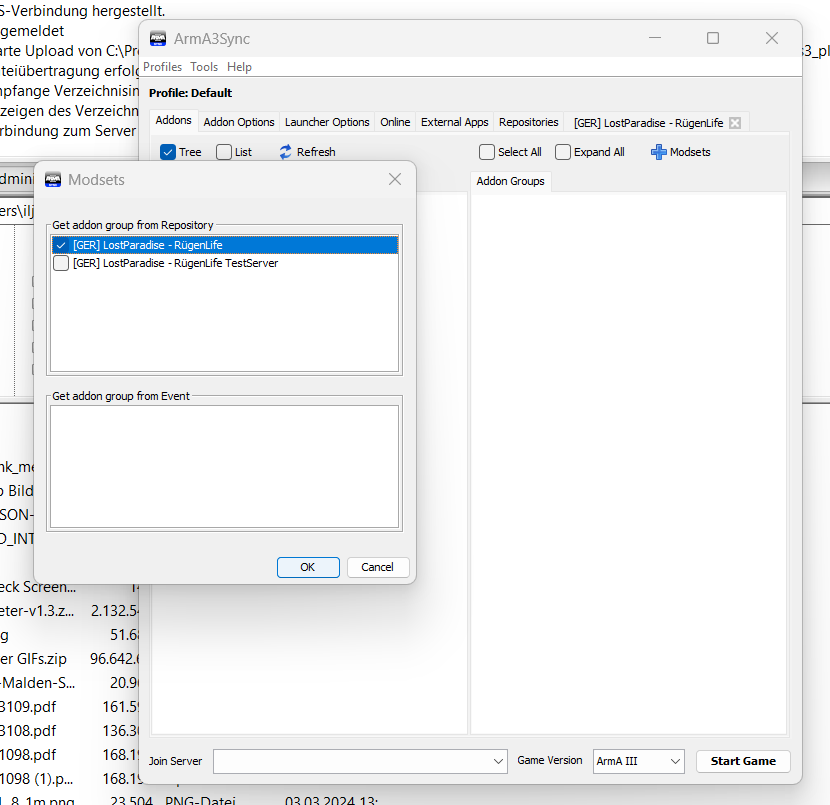Select '-Malden-S...' file in background window

(x=38, y=683)
